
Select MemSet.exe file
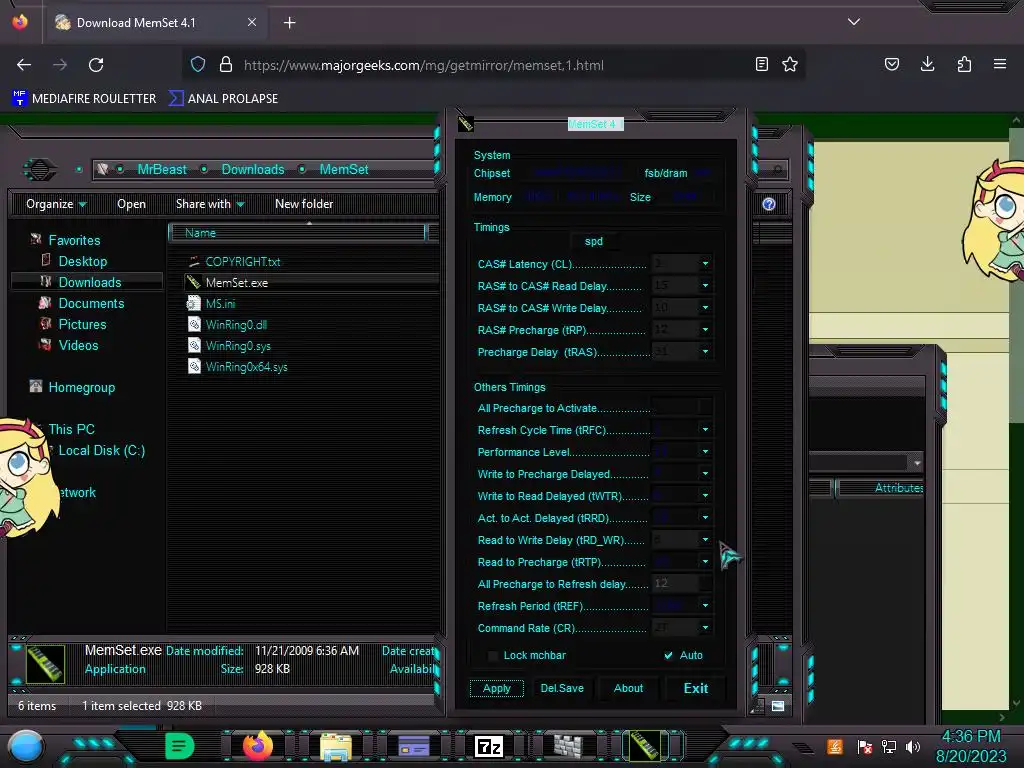point(236,283)
